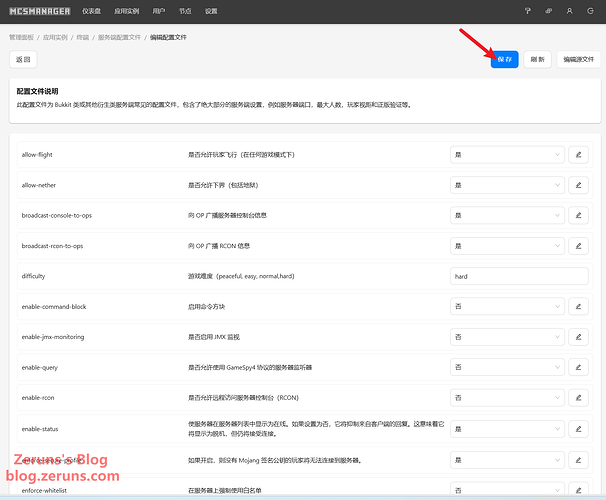The height and width of the screenshot is (500, 606).
Task: Open the 节点 menu in the top bar
Action: (x=185, y=11)
